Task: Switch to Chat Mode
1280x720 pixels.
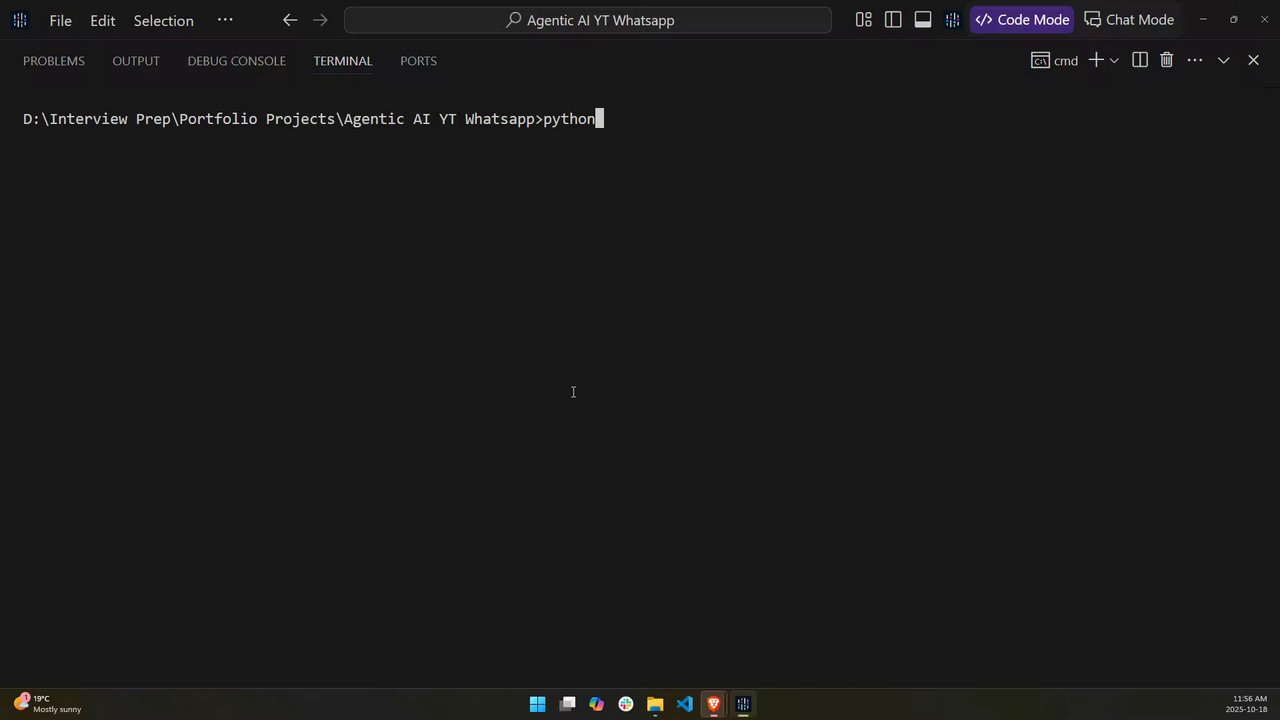Action: click(x=1129, y=20)
